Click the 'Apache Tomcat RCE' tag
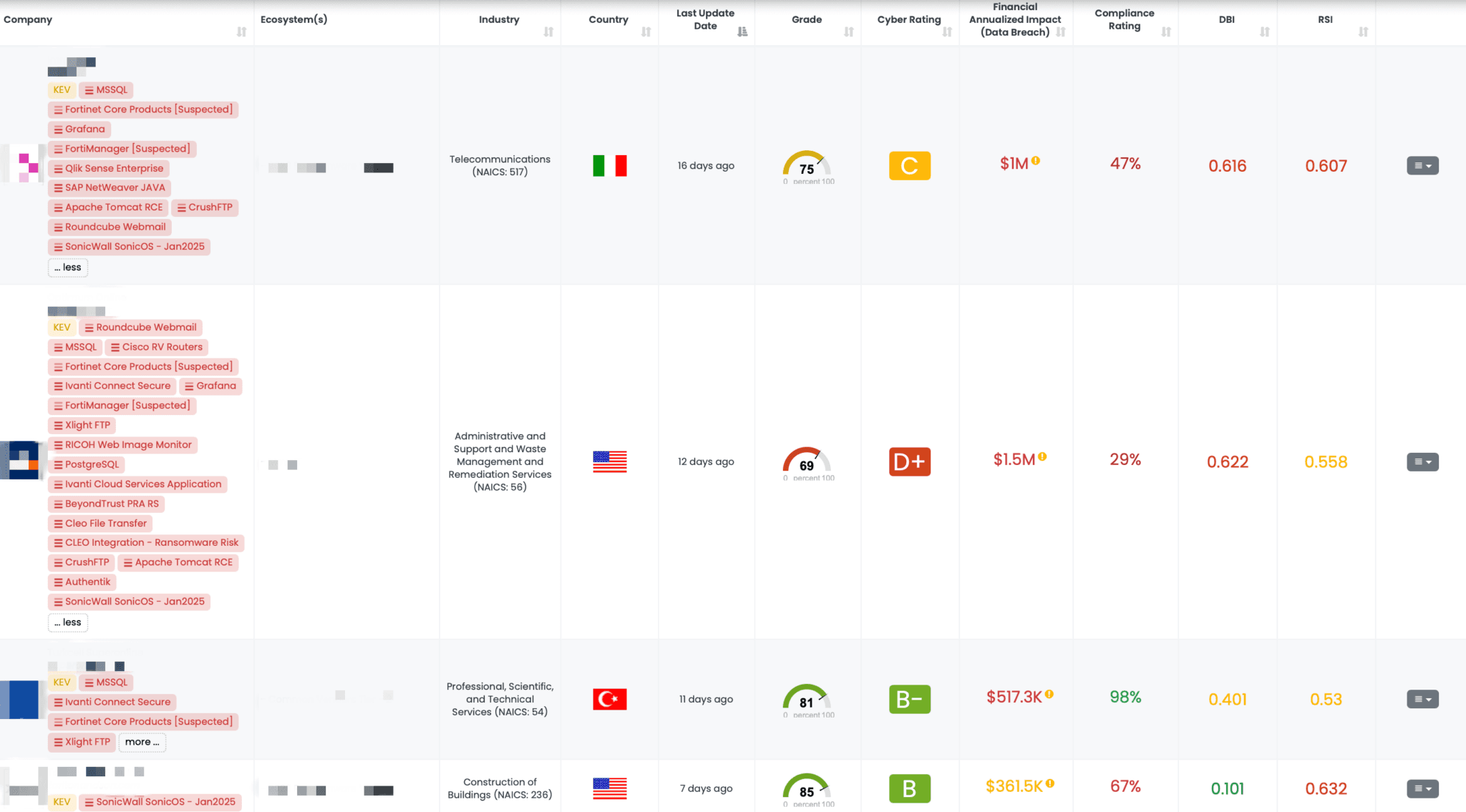The image size is (1466, 812). (108, 207)
